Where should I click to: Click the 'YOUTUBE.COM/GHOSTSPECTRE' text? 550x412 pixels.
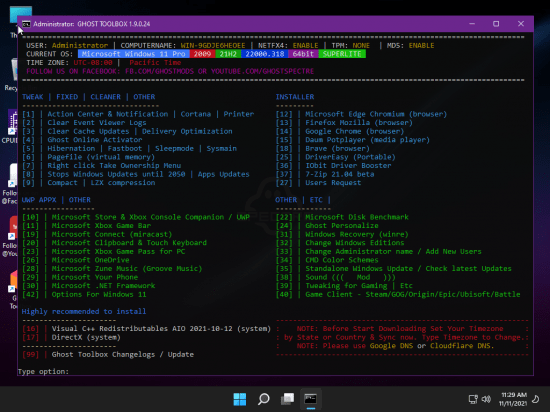pyautogui.click(x=262, y=71)
